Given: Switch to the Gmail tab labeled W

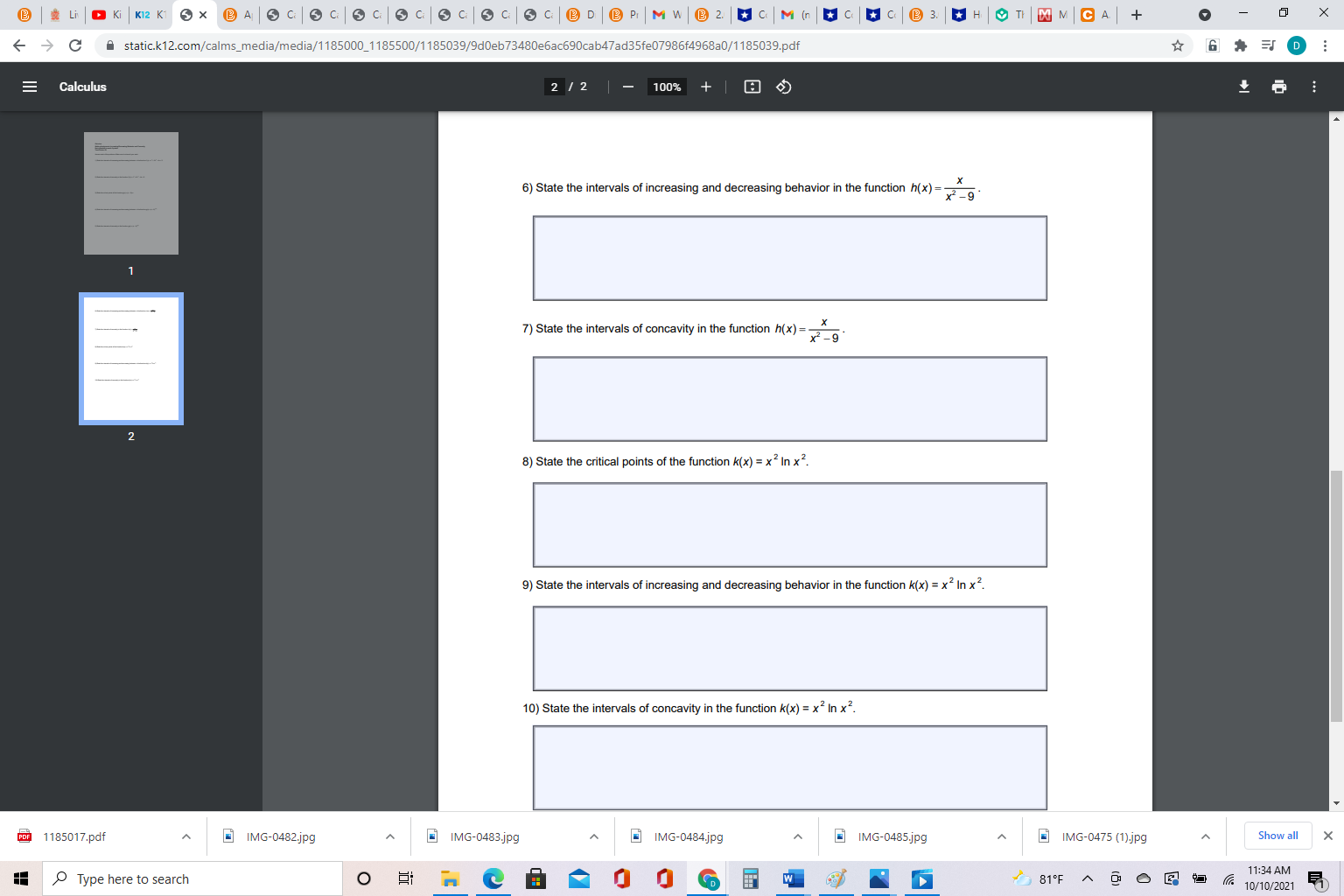Looking at the screenshot, I should pyautogui.click(x=667, y=15).
